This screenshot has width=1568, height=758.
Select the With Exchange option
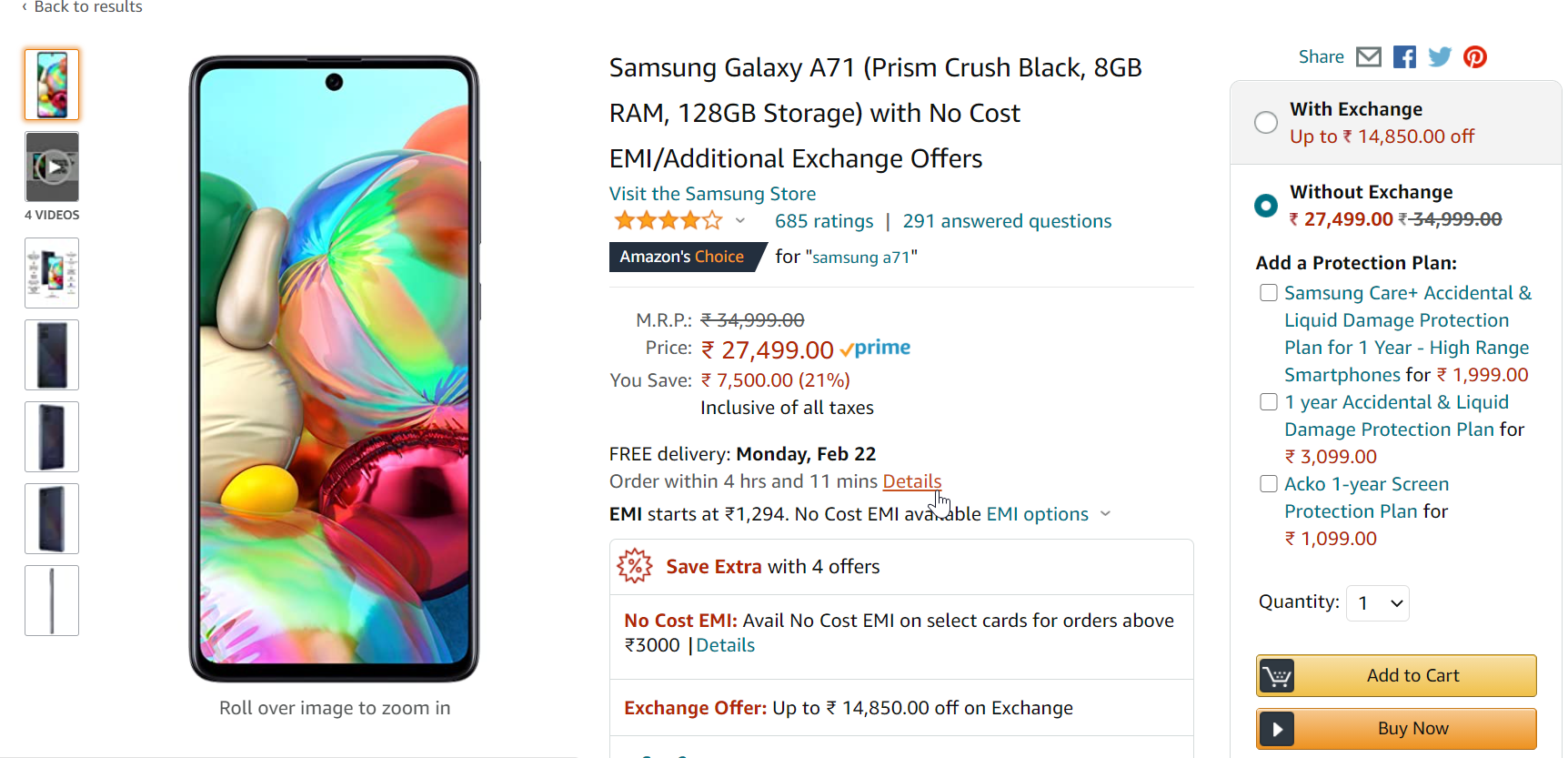coord(1266,123)
